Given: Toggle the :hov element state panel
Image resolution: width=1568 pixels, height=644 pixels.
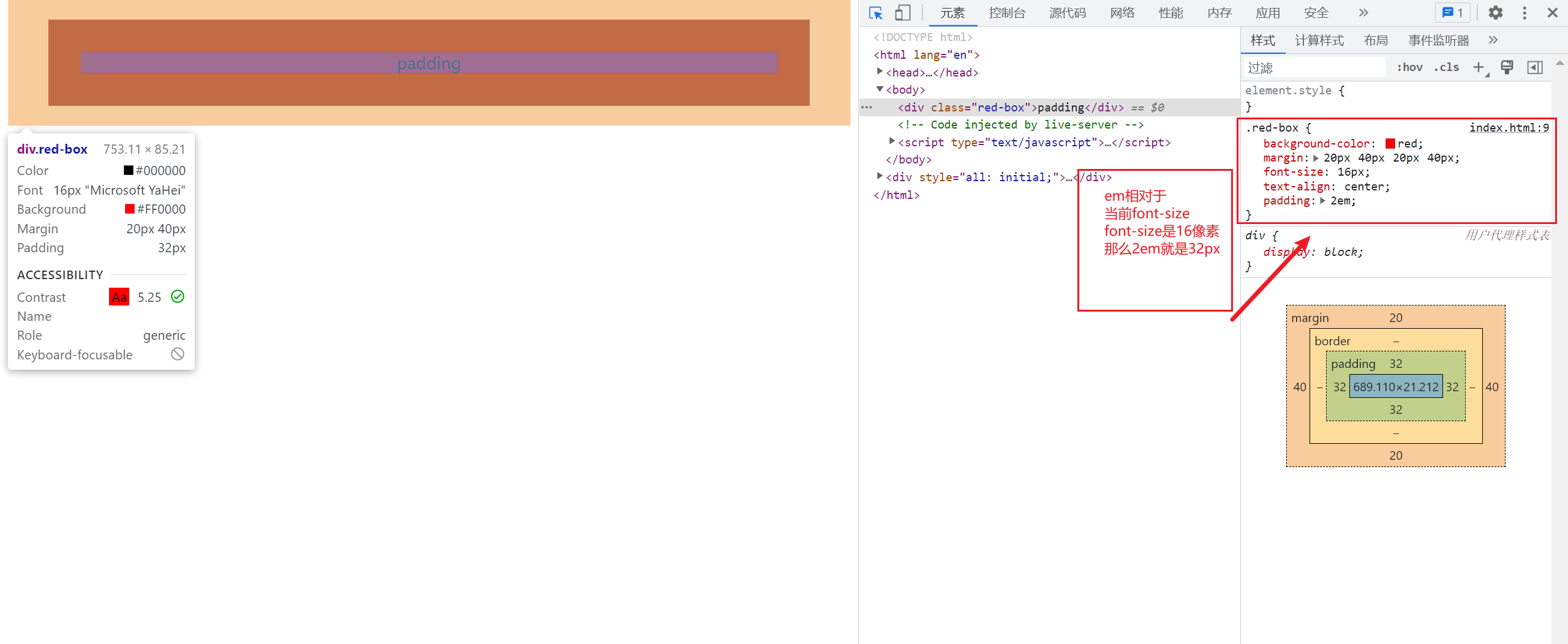Looking at the screenshot, I should 1409,67.
